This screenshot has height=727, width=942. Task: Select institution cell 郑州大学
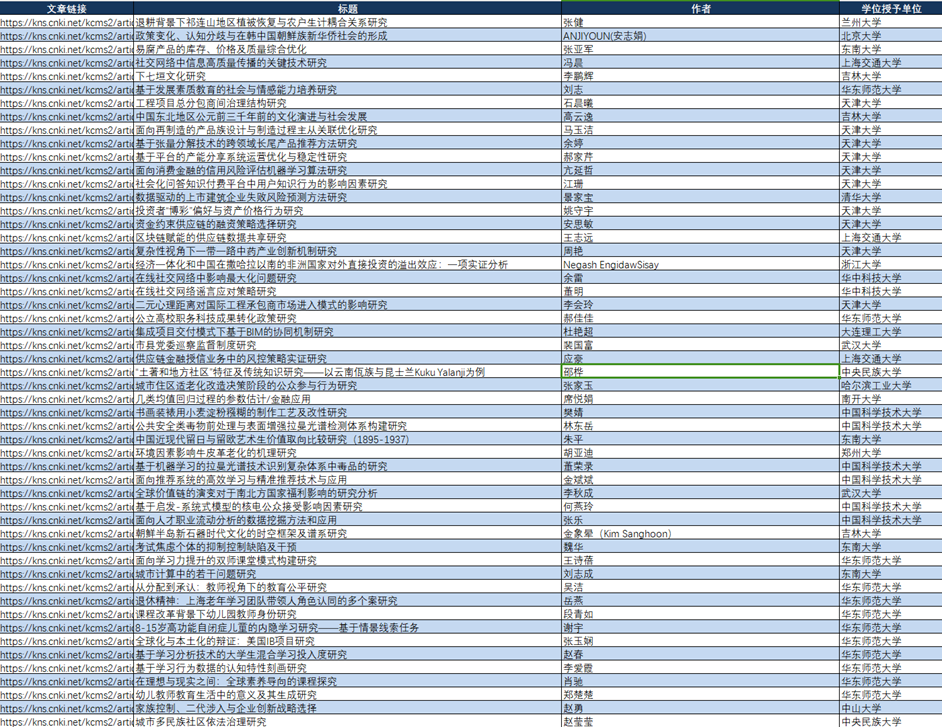(891, 453)
